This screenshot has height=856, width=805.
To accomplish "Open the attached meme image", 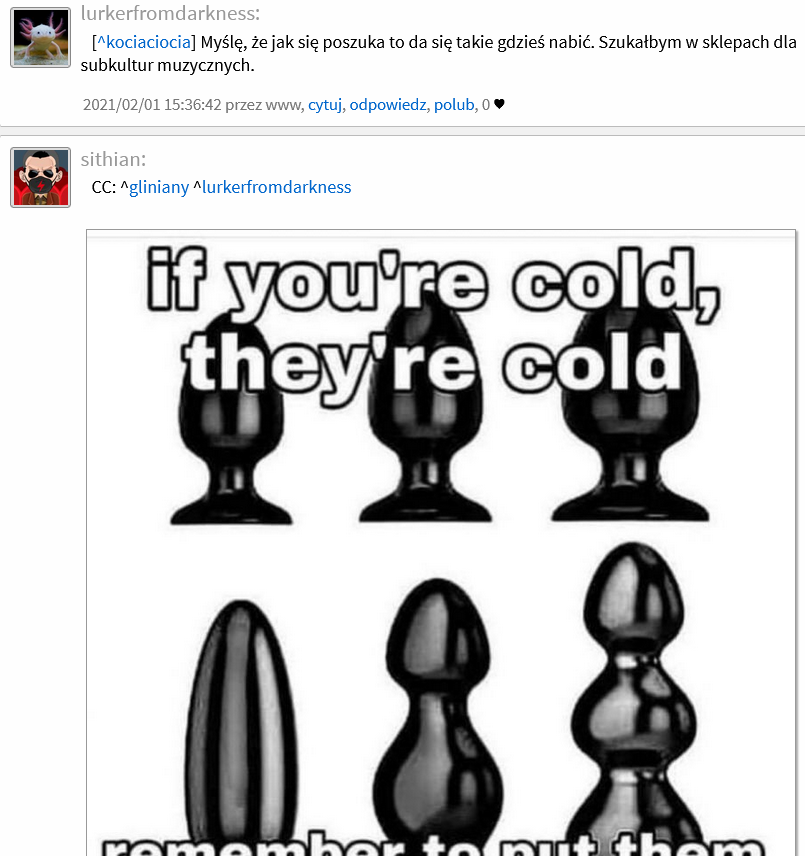I will point(441,543).
